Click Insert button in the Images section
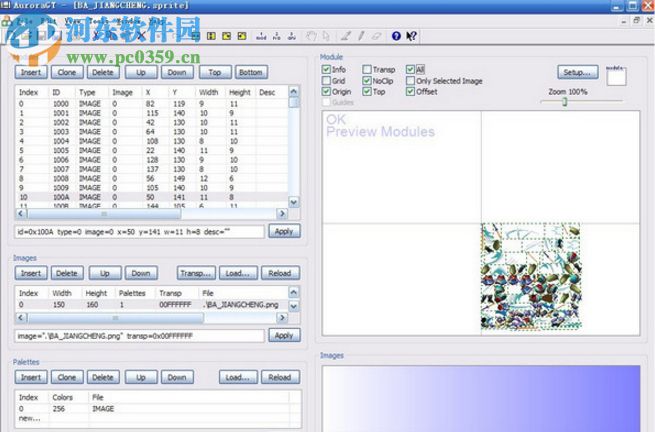The image size is (655, 432). pos(31,273)
